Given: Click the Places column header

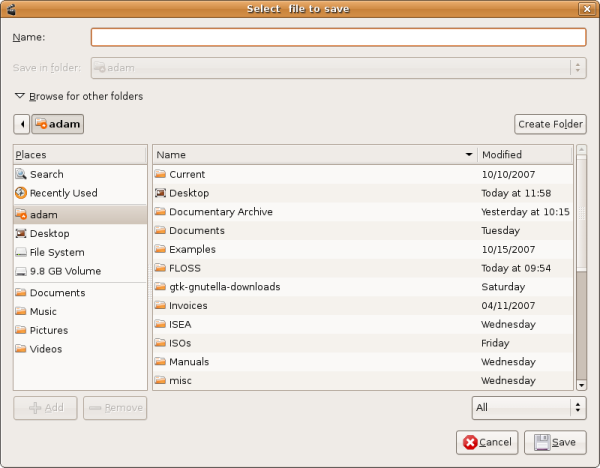Looking at the screenshot, I should tap(80, 155).
